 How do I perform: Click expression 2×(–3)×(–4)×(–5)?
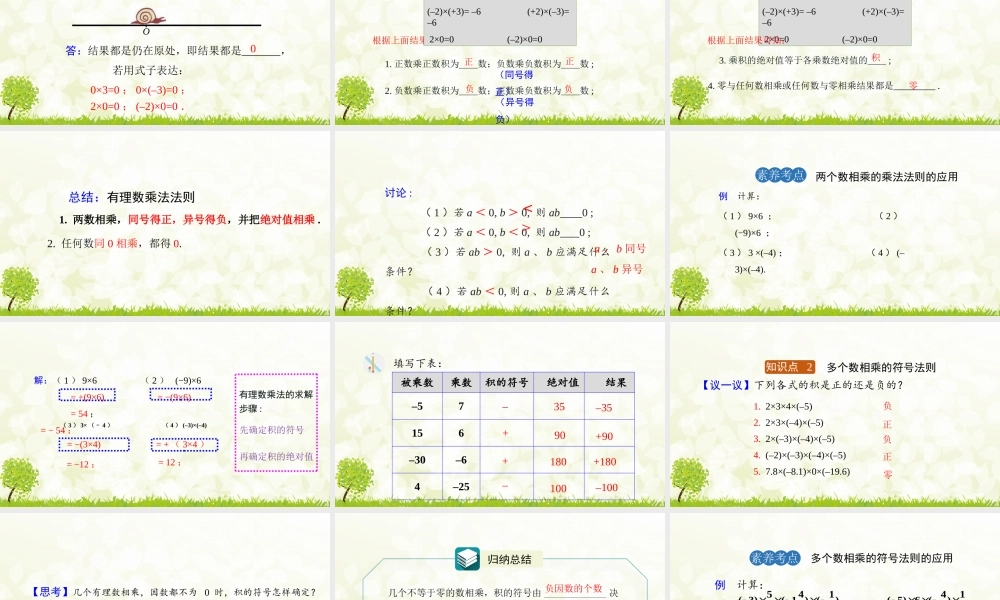click(800, 439)
